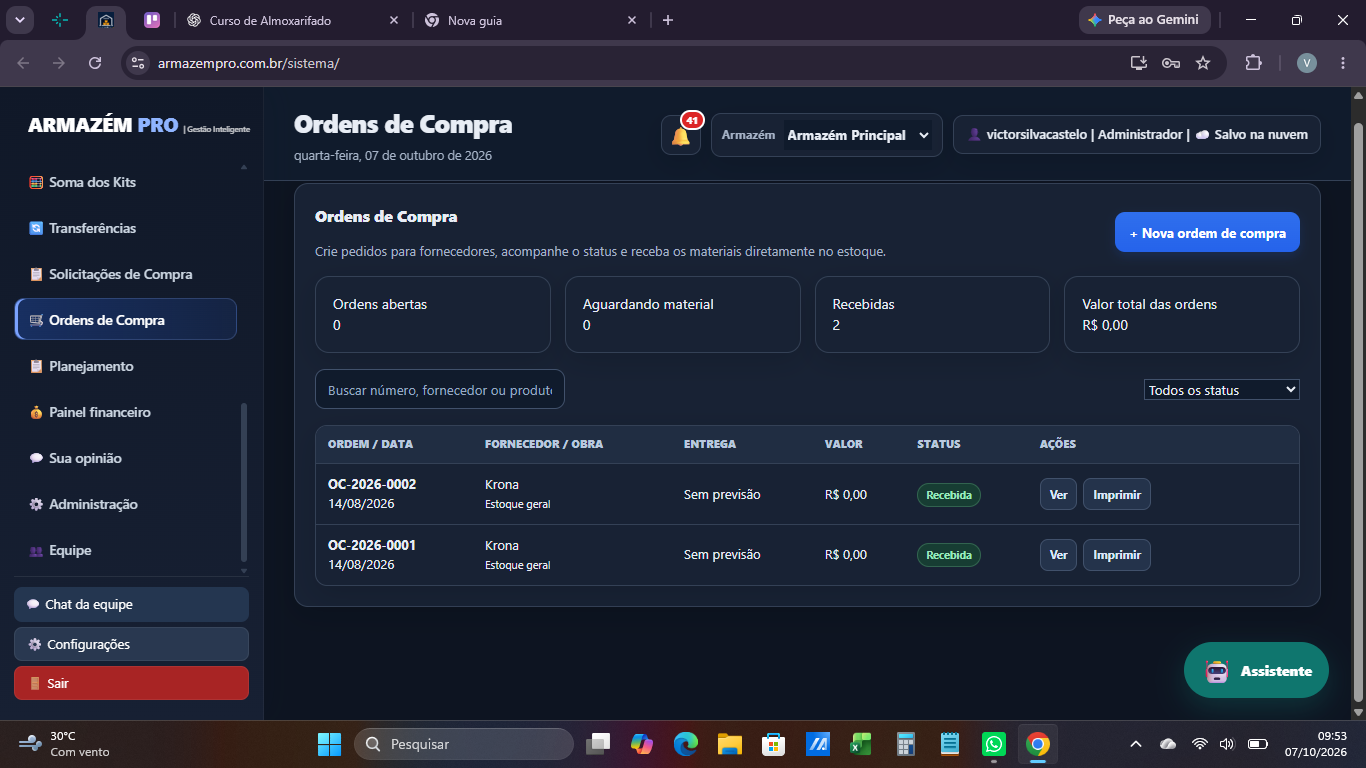Screen dimensions: 1366x768
Task: Open Microsoft Edge from the taskbar
Action: click(685, 744)
